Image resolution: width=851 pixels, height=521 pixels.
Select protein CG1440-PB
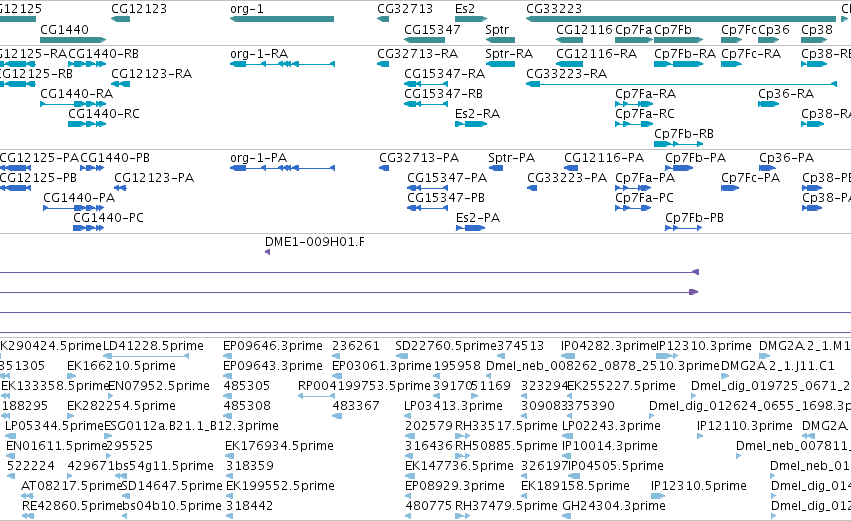[x=115, y=157]
